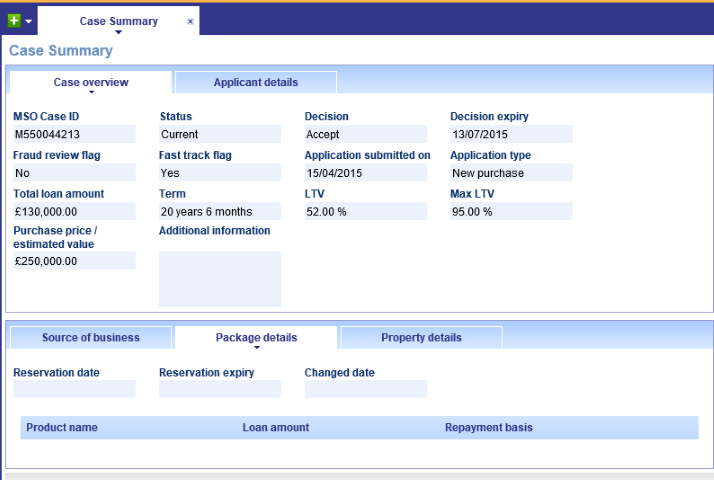
Task: Click the Application type field
Action: pos(511,173)
